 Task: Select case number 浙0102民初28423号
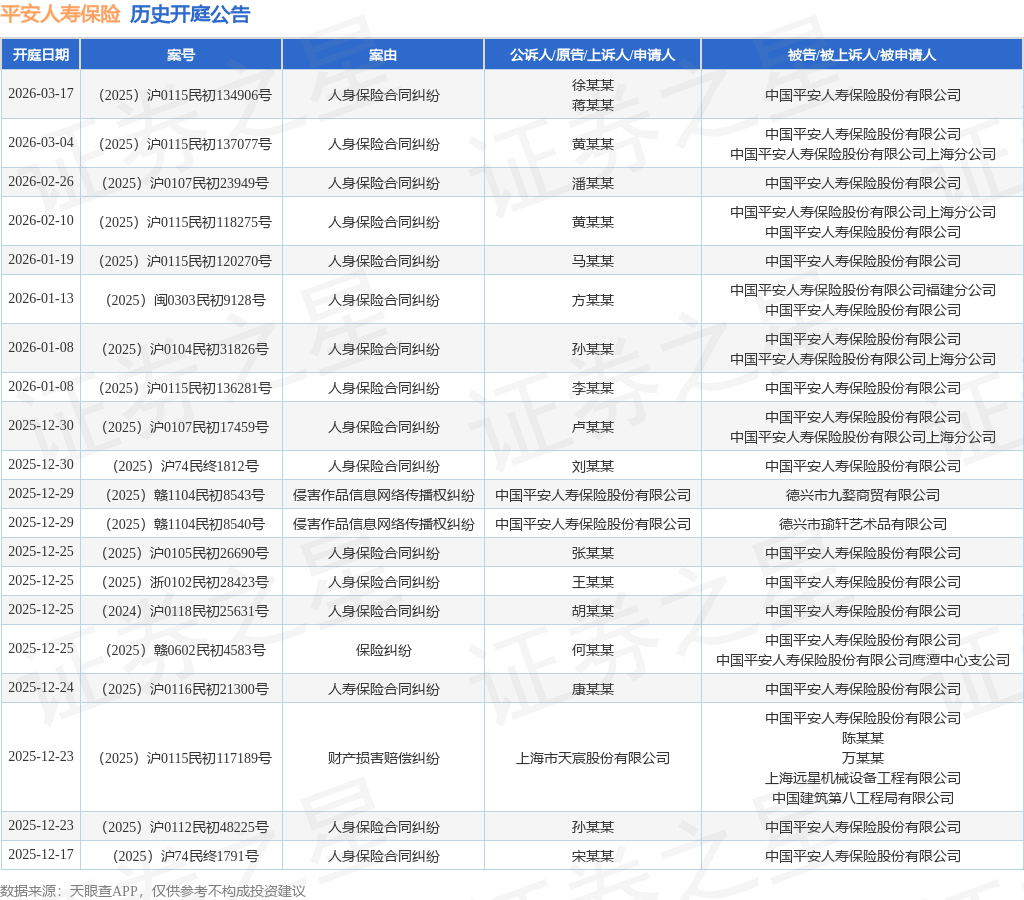tap(185, 583)
